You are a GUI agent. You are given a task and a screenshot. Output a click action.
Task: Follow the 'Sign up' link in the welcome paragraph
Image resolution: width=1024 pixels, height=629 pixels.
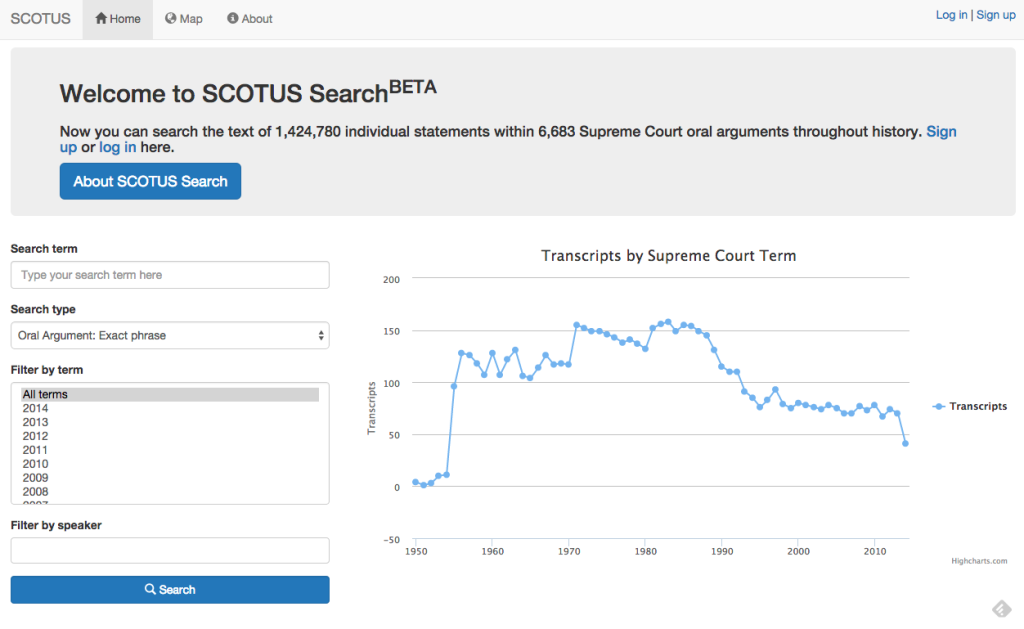941,132
